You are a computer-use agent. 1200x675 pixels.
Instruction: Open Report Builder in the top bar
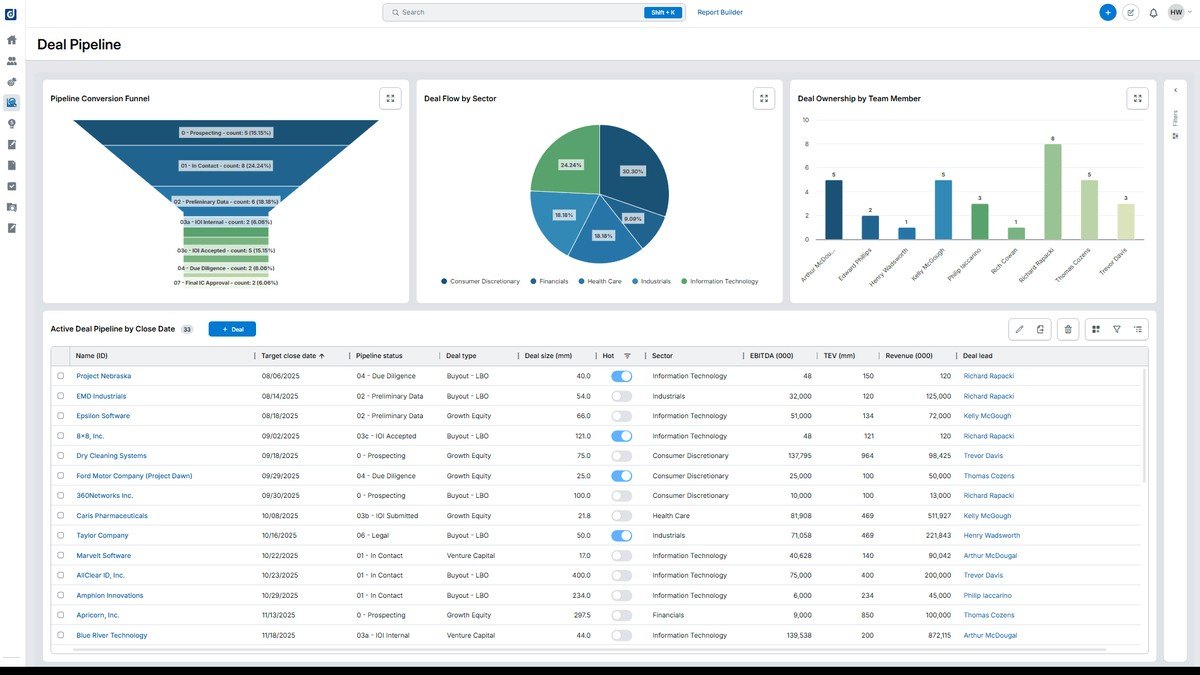coord(720,13)
